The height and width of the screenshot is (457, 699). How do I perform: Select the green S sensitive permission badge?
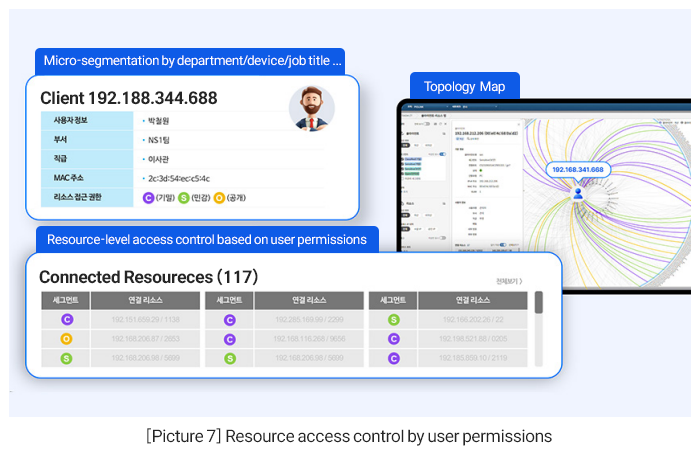pos(183,198)
